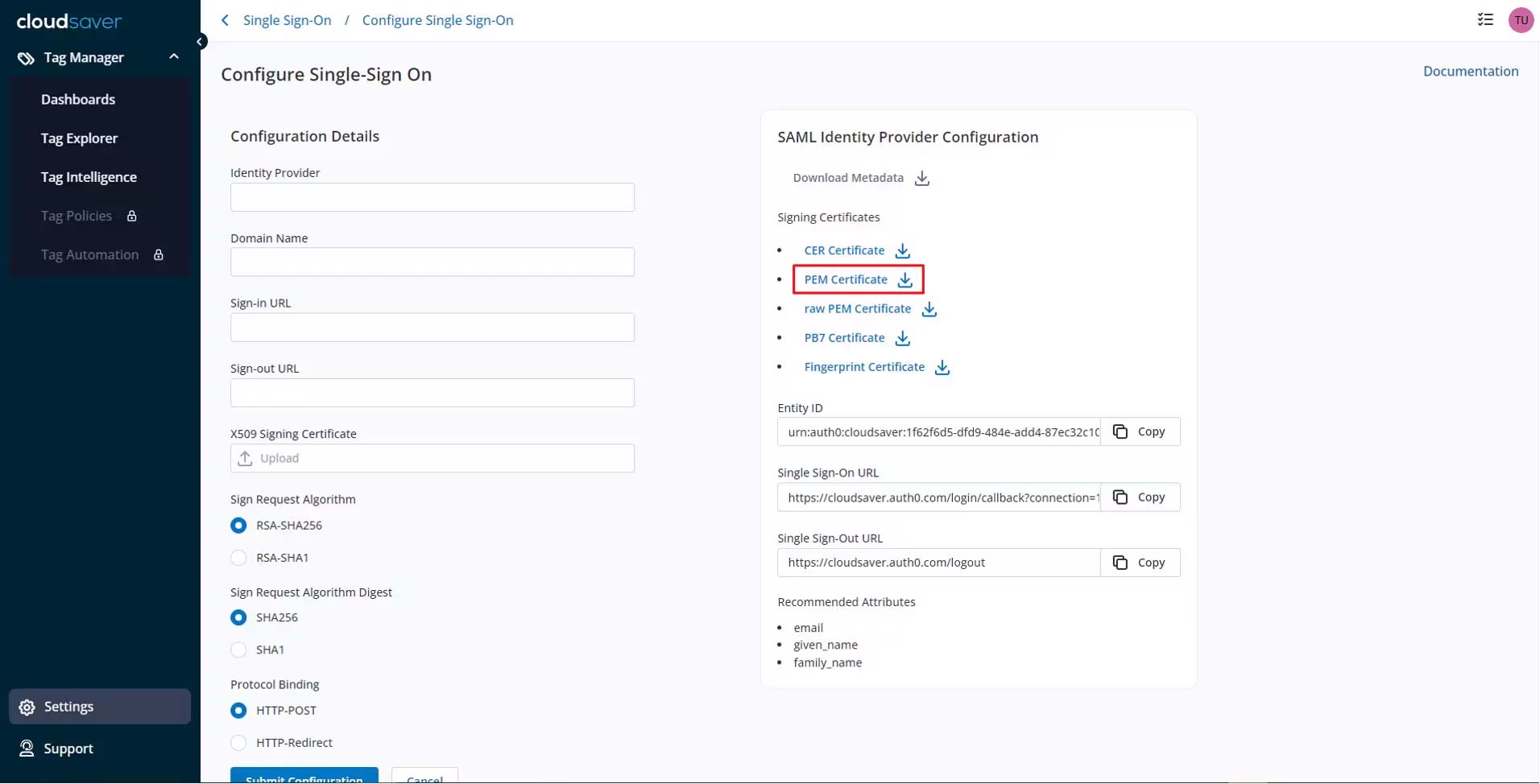Download the CER Certificate via its icon

coord(902,251)
